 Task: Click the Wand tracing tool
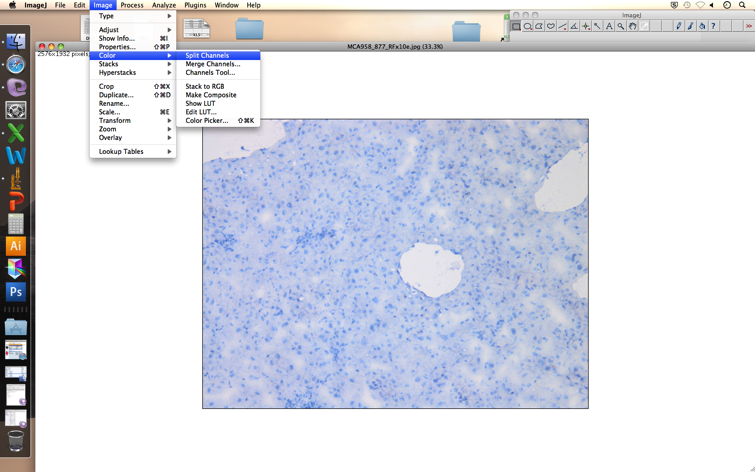pos(597,26)
